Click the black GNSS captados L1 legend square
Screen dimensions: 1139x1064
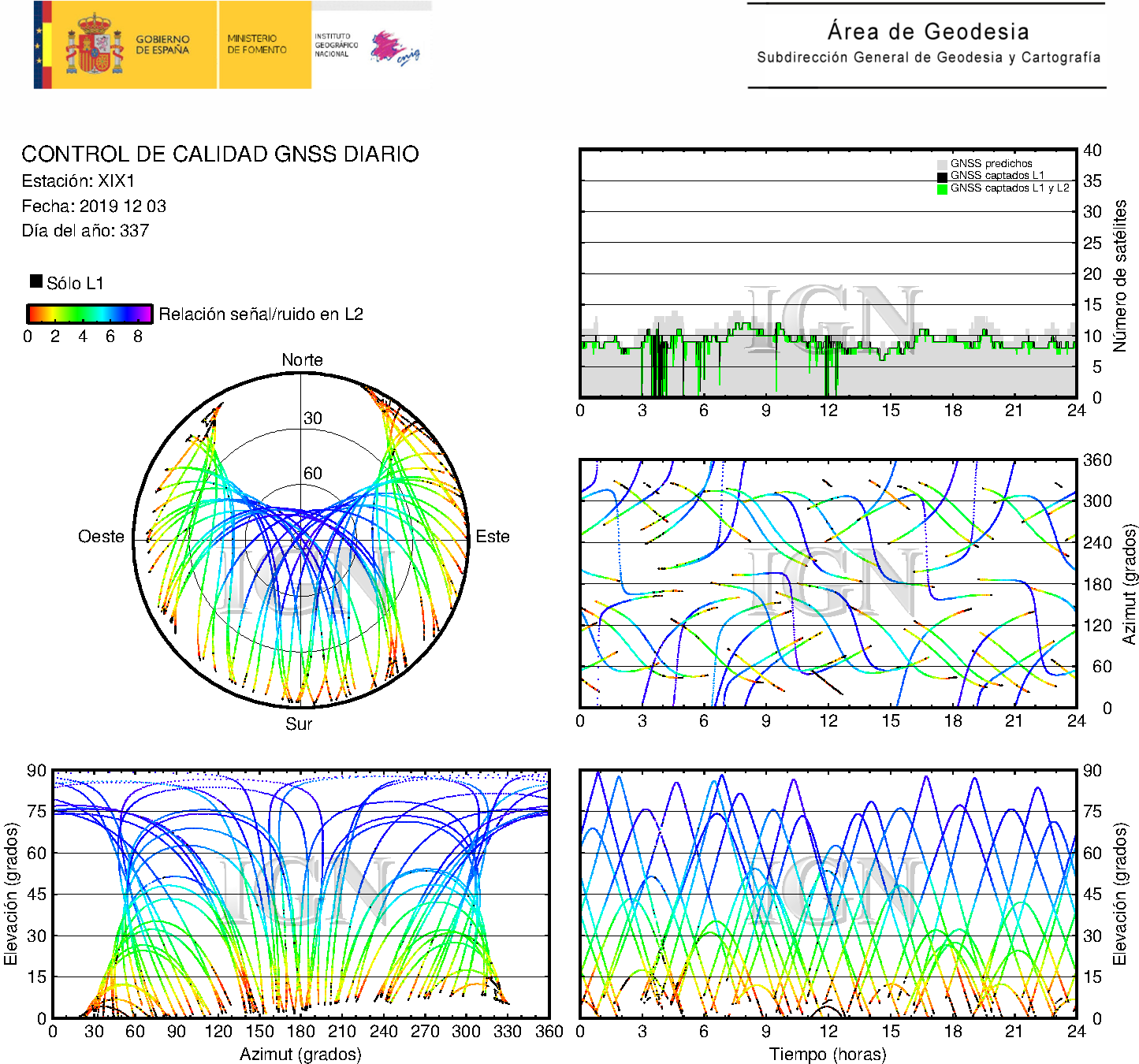(x=942, y=177)
